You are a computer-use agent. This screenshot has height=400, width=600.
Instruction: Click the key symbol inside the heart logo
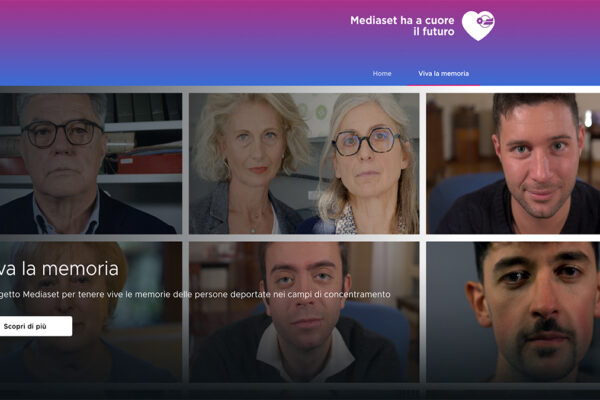click(x=485, y=20)
